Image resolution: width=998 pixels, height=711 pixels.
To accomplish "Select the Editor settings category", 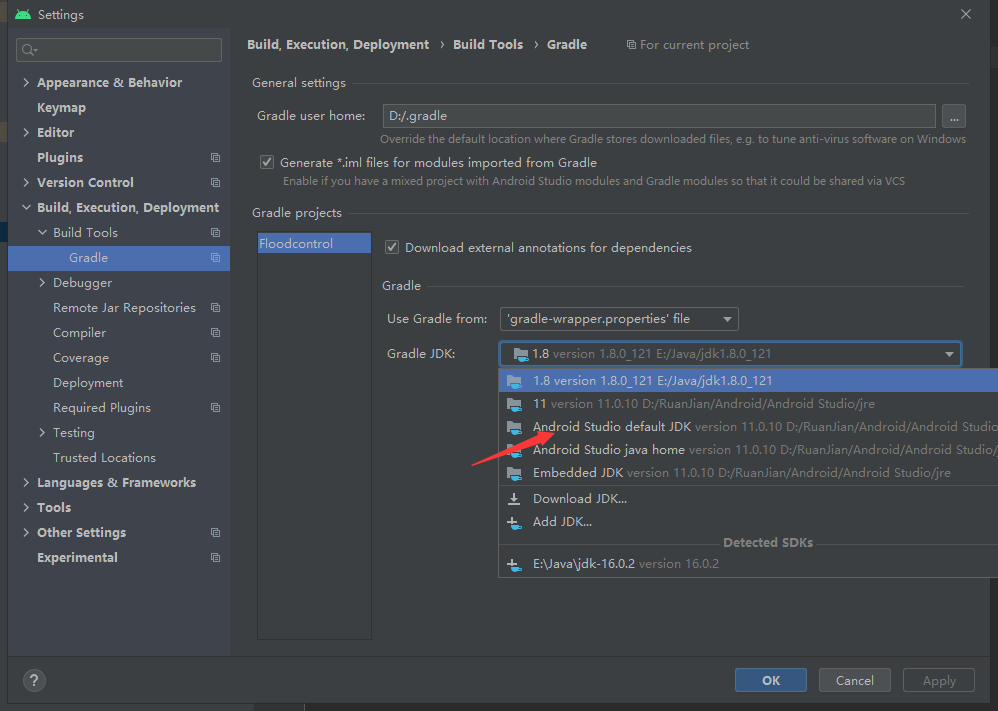I will 55,131.
